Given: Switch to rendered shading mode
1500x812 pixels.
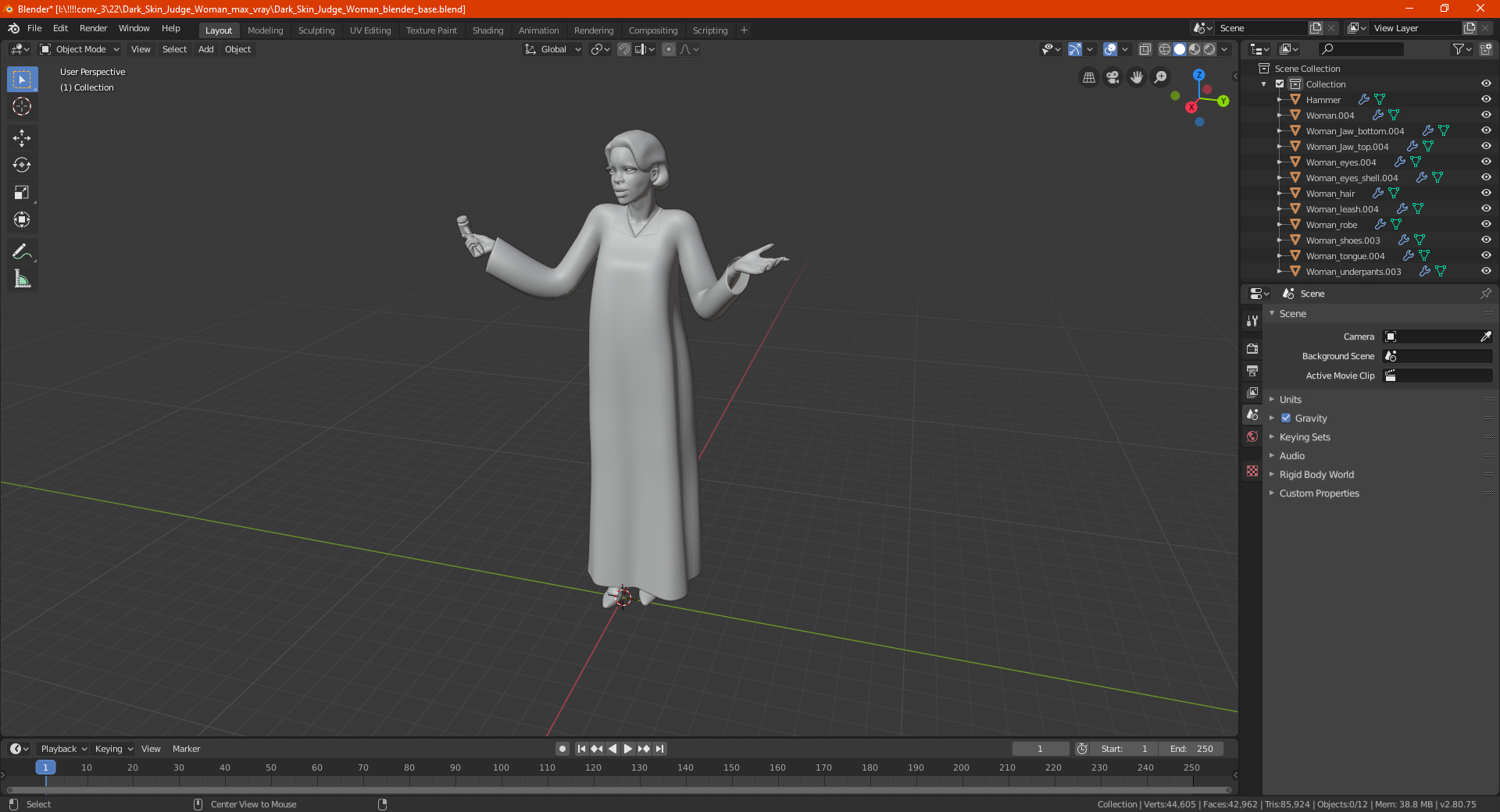Looking at the screenshot, I should click(x=1209, y=49).
